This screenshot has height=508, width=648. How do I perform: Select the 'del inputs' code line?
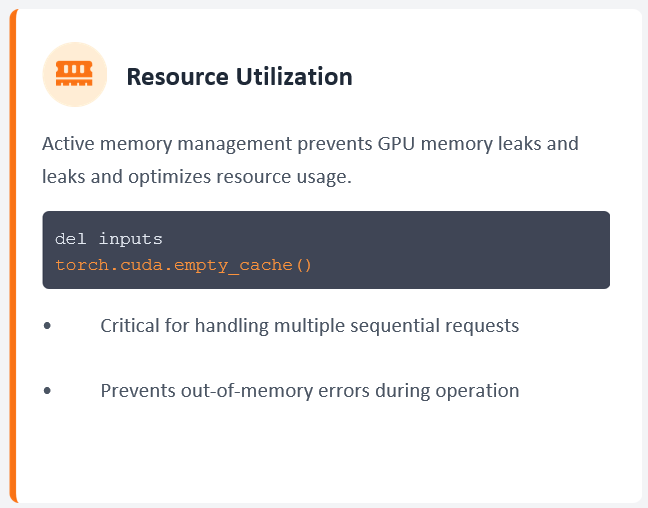[108, 239]
